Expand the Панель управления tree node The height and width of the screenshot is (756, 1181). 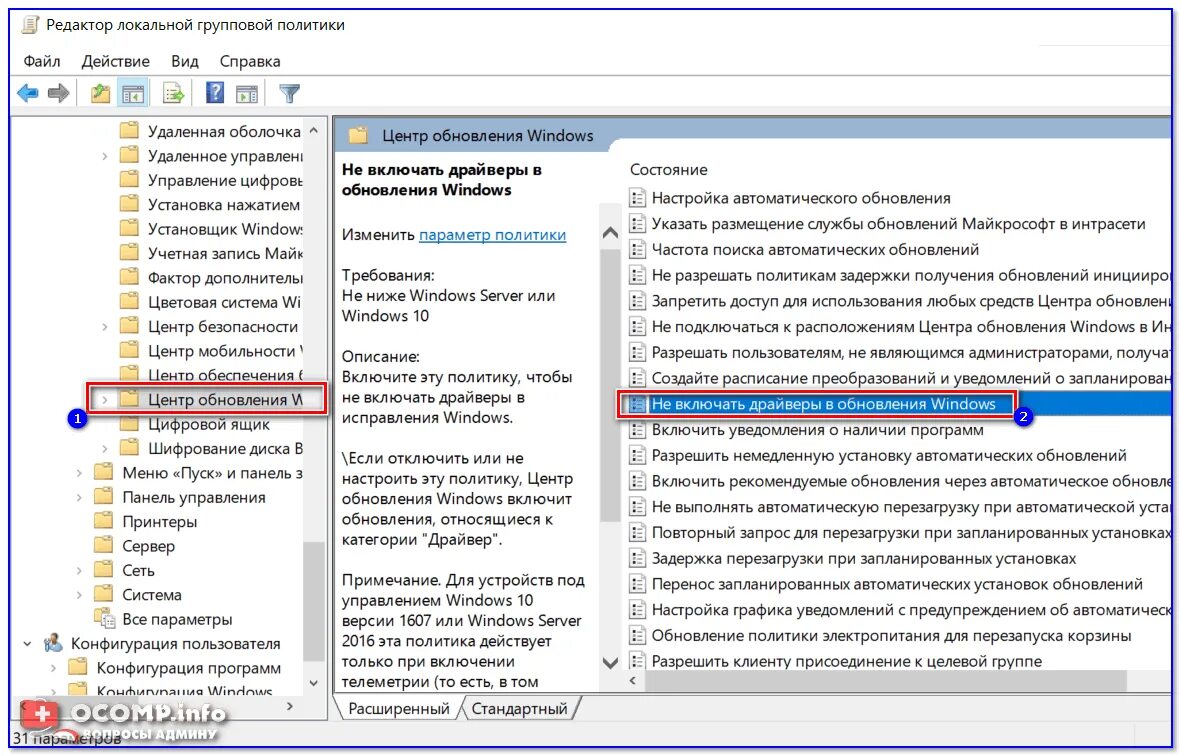pos(79,497)
